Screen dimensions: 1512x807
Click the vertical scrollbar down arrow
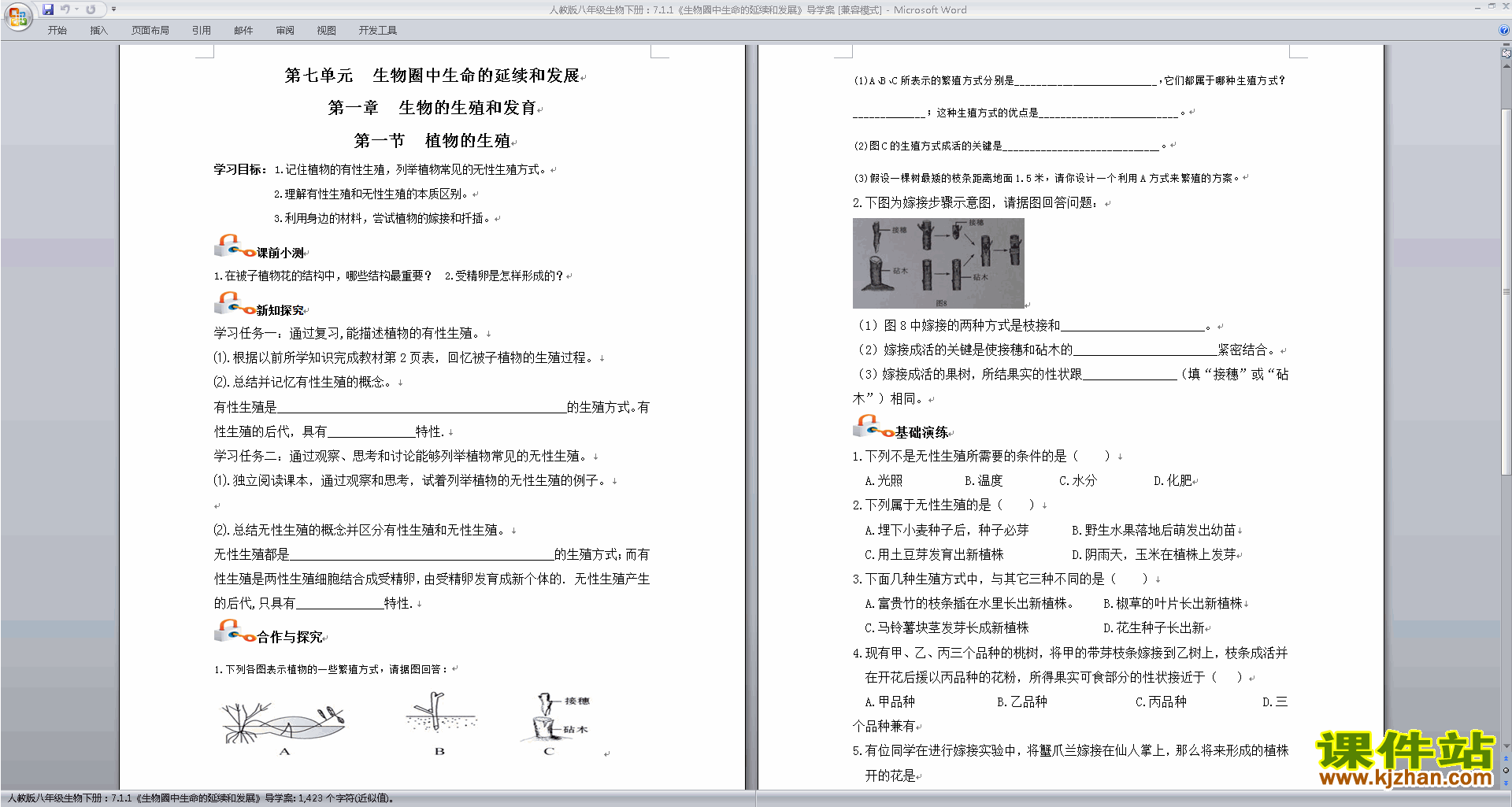(1506, 746)
